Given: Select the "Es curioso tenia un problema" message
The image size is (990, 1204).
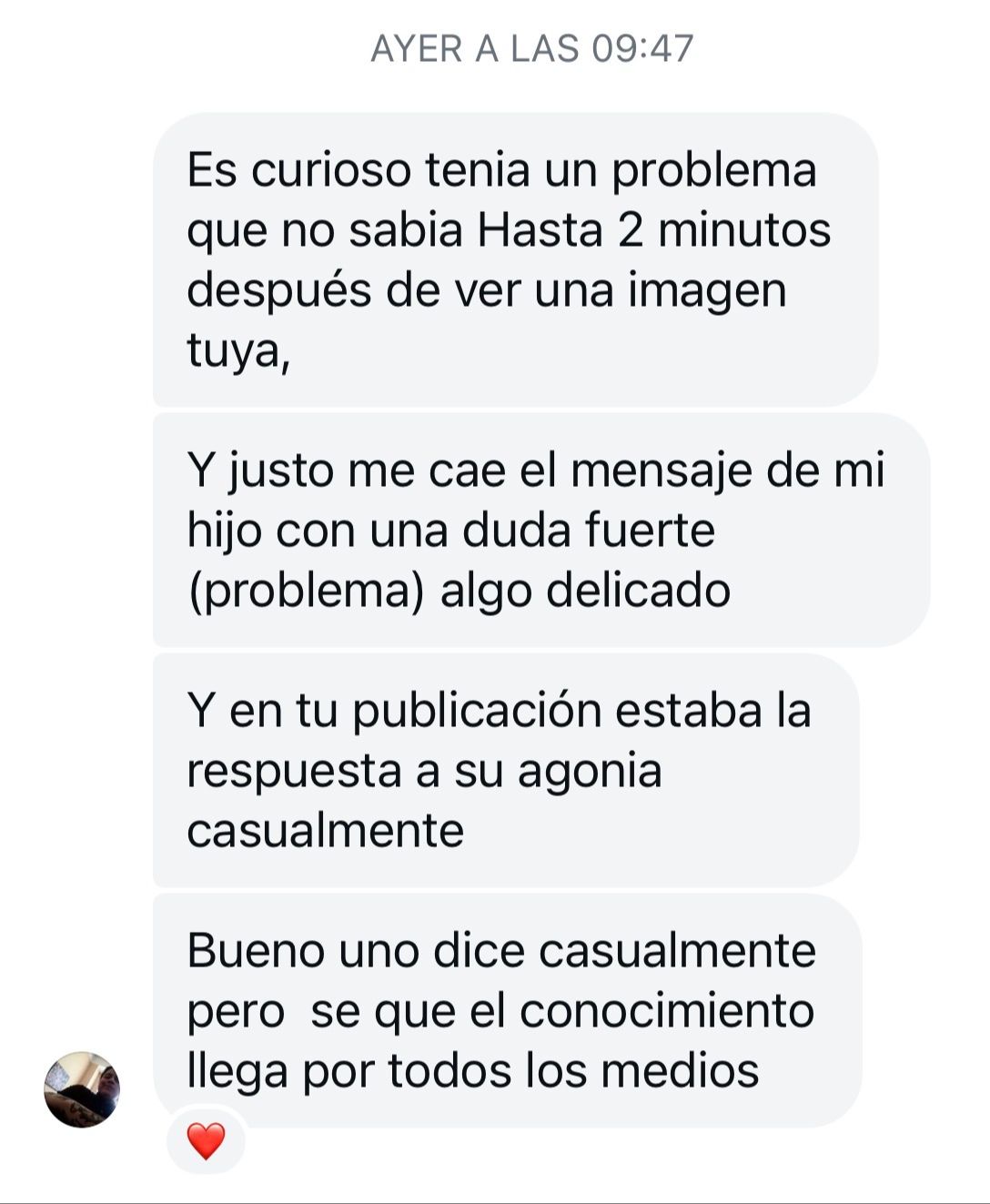Looking at the screenshot, I should pos(515,259).
